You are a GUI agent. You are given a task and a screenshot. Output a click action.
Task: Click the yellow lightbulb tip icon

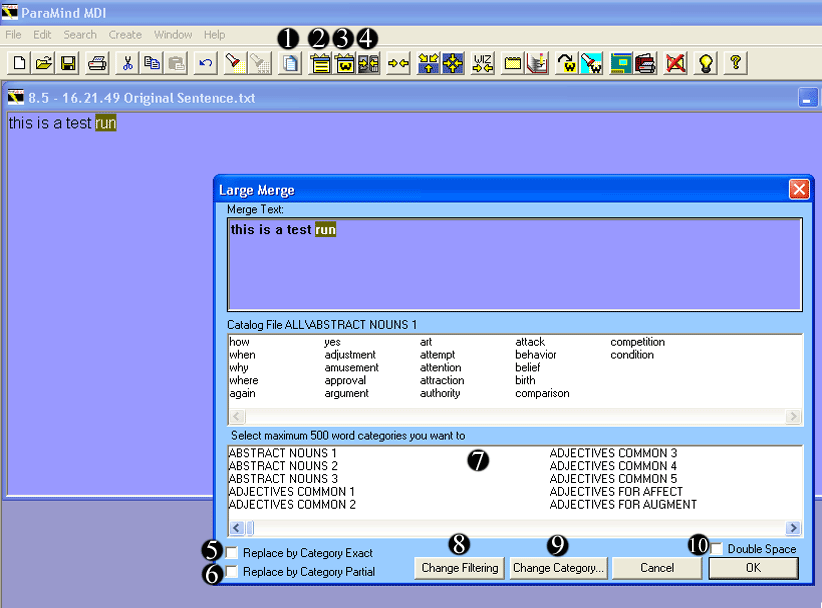click(706, 63)
